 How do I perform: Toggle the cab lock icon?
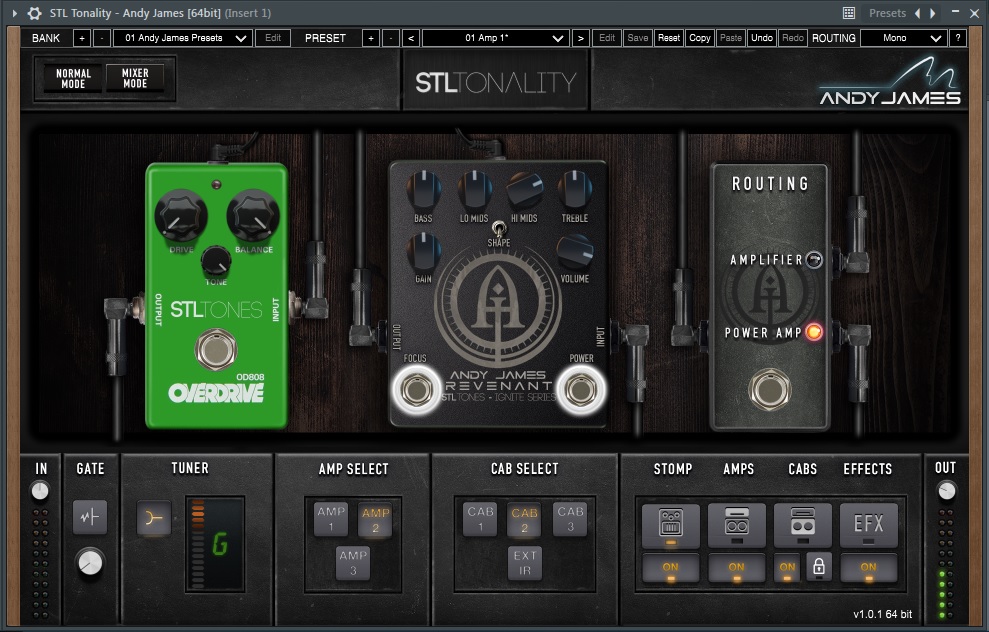[x=819, y=567]
